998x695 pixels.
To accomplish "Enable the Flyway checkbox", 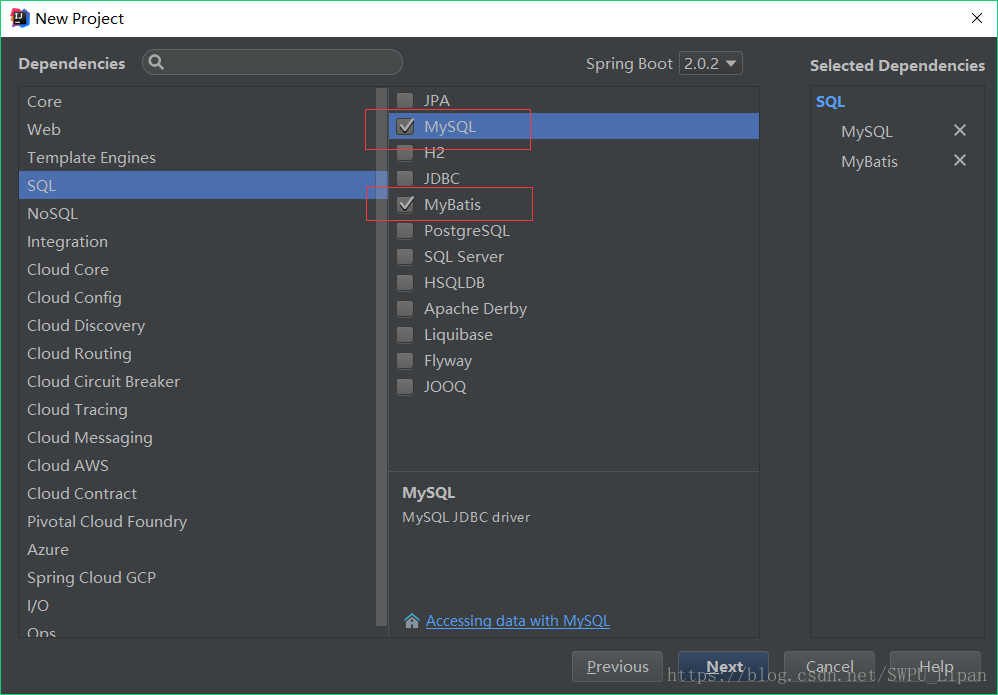I will (405, 361).
